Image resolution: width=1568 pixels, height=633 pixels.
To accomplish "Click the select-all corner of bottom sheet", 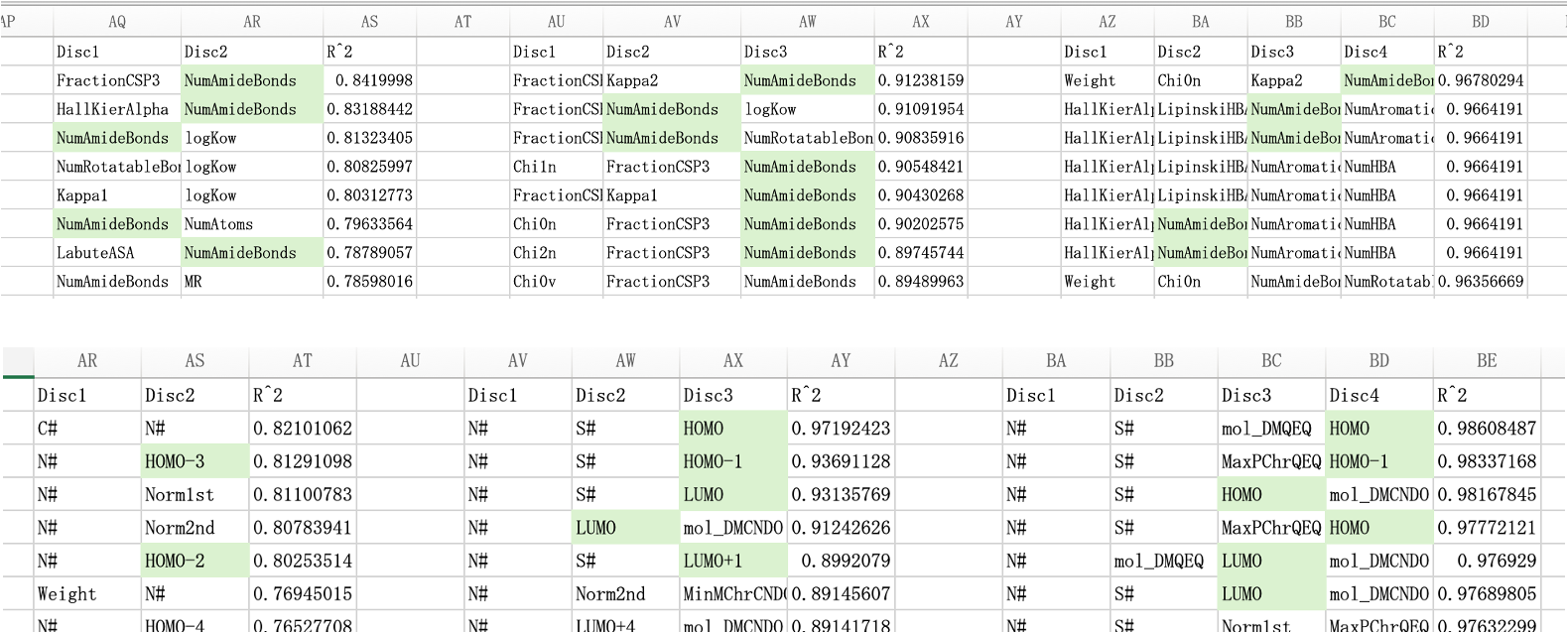I will click(18, 361).
